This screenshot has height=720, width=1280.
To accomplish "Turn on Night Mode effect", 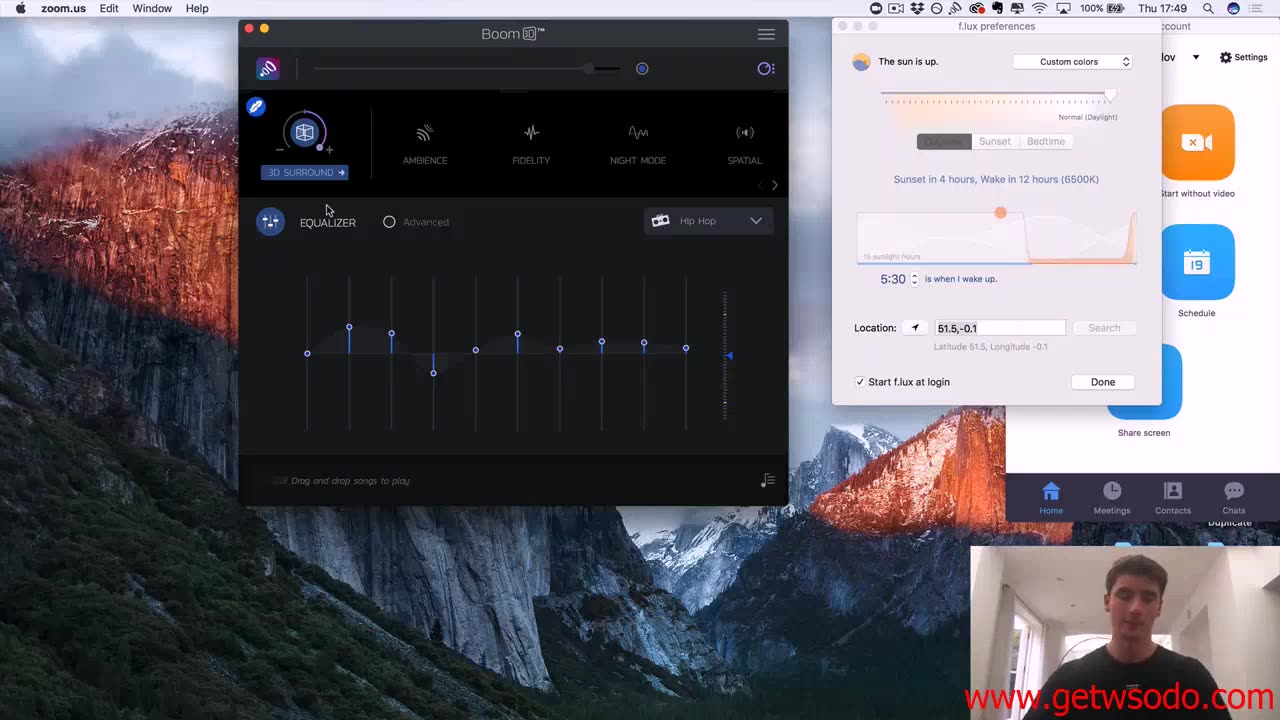I will click(x=638, y=143).
